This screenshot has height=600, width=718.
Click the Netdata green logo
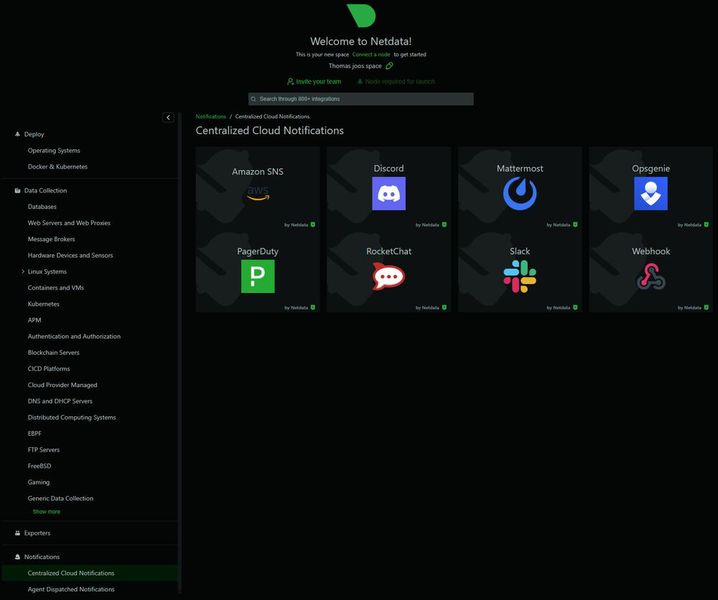pos(361,15)
